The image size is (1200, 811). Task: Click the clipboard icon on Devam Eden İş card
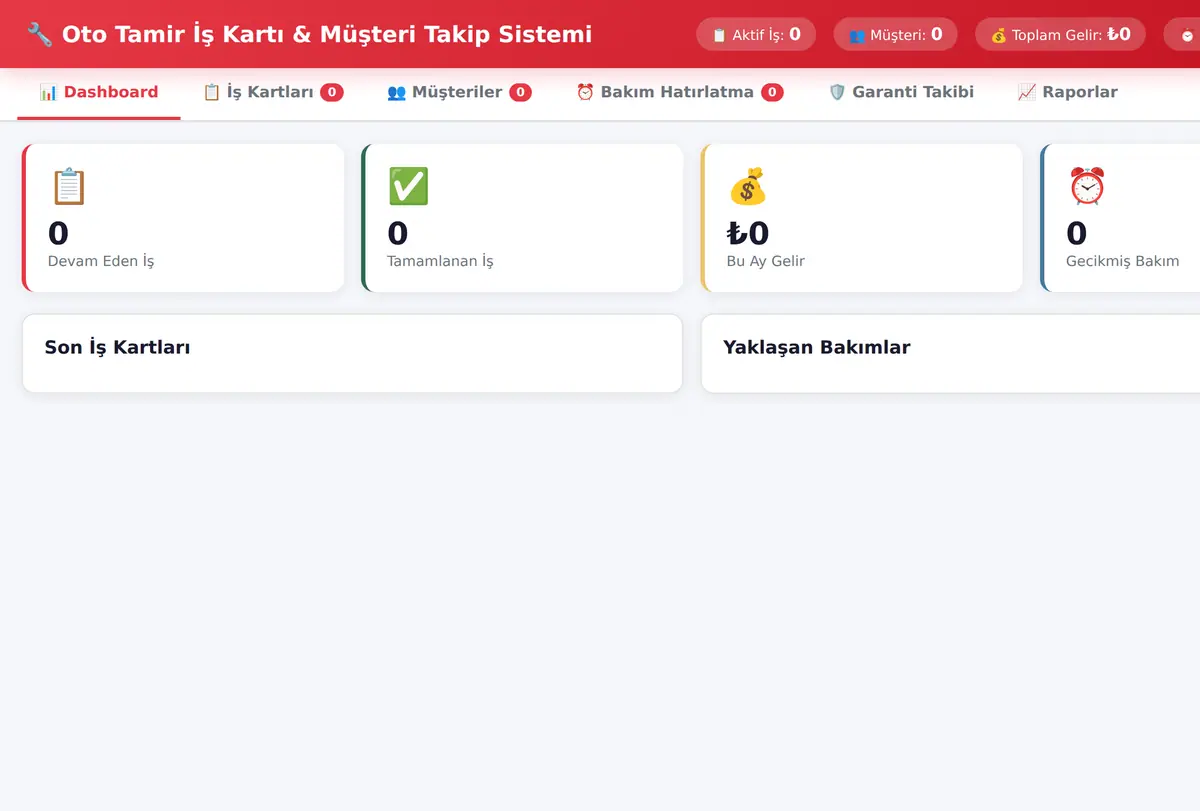[68, 186]
